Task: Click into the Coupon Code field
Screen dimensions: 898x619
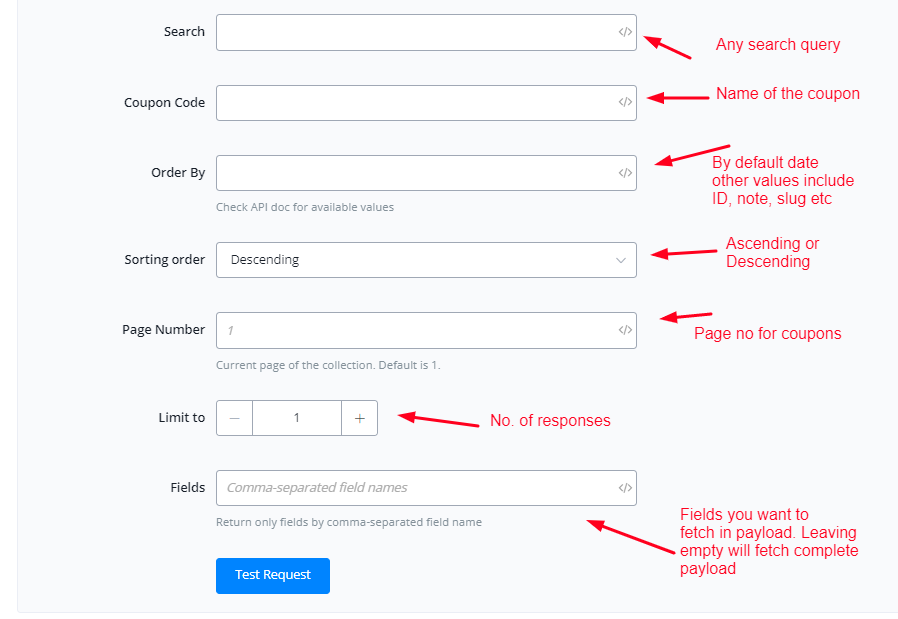Action: 415,102
